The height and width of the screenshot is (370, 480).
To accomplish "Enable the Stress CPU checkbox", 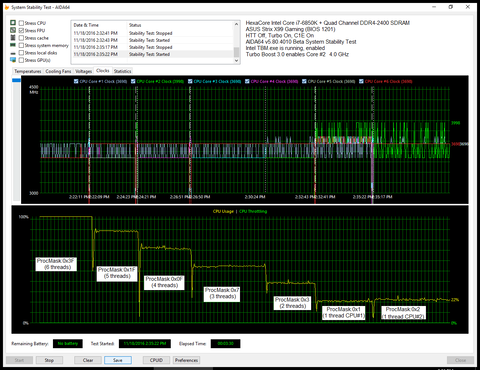I will click(x=21, y=23).
